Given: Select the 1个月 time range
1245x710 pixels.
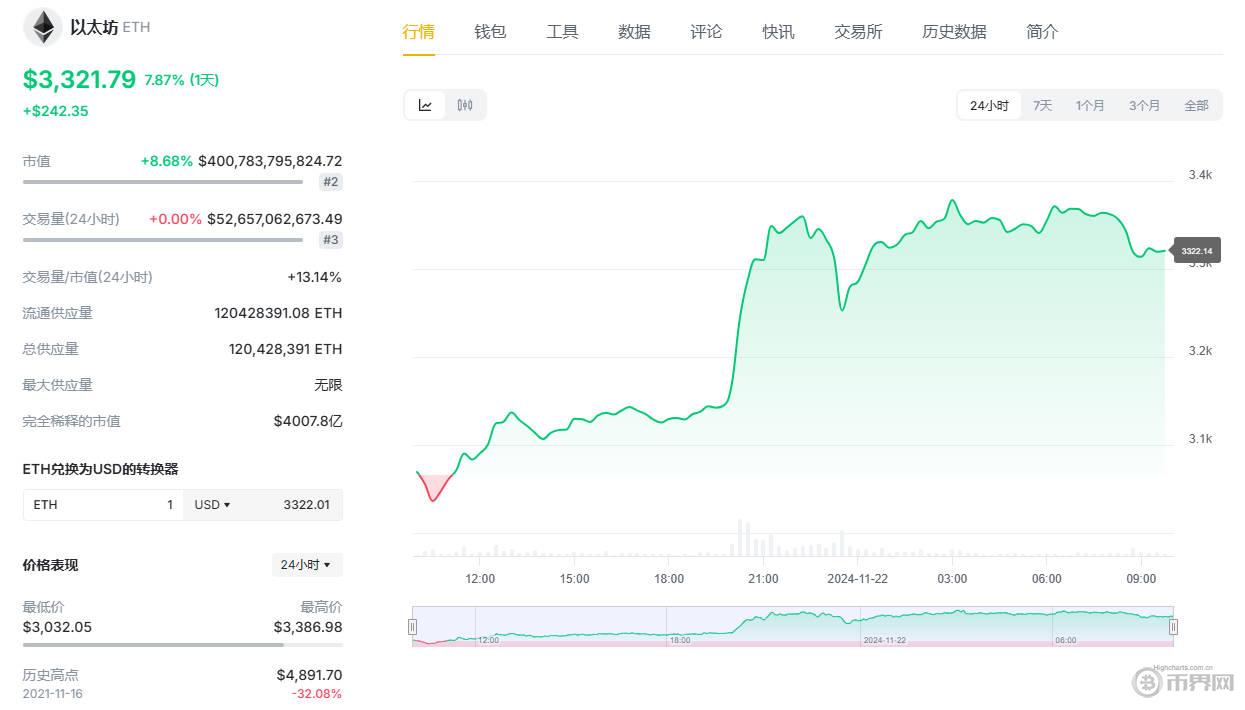Looking at the screenshot, I should (x=1090, y=106).
